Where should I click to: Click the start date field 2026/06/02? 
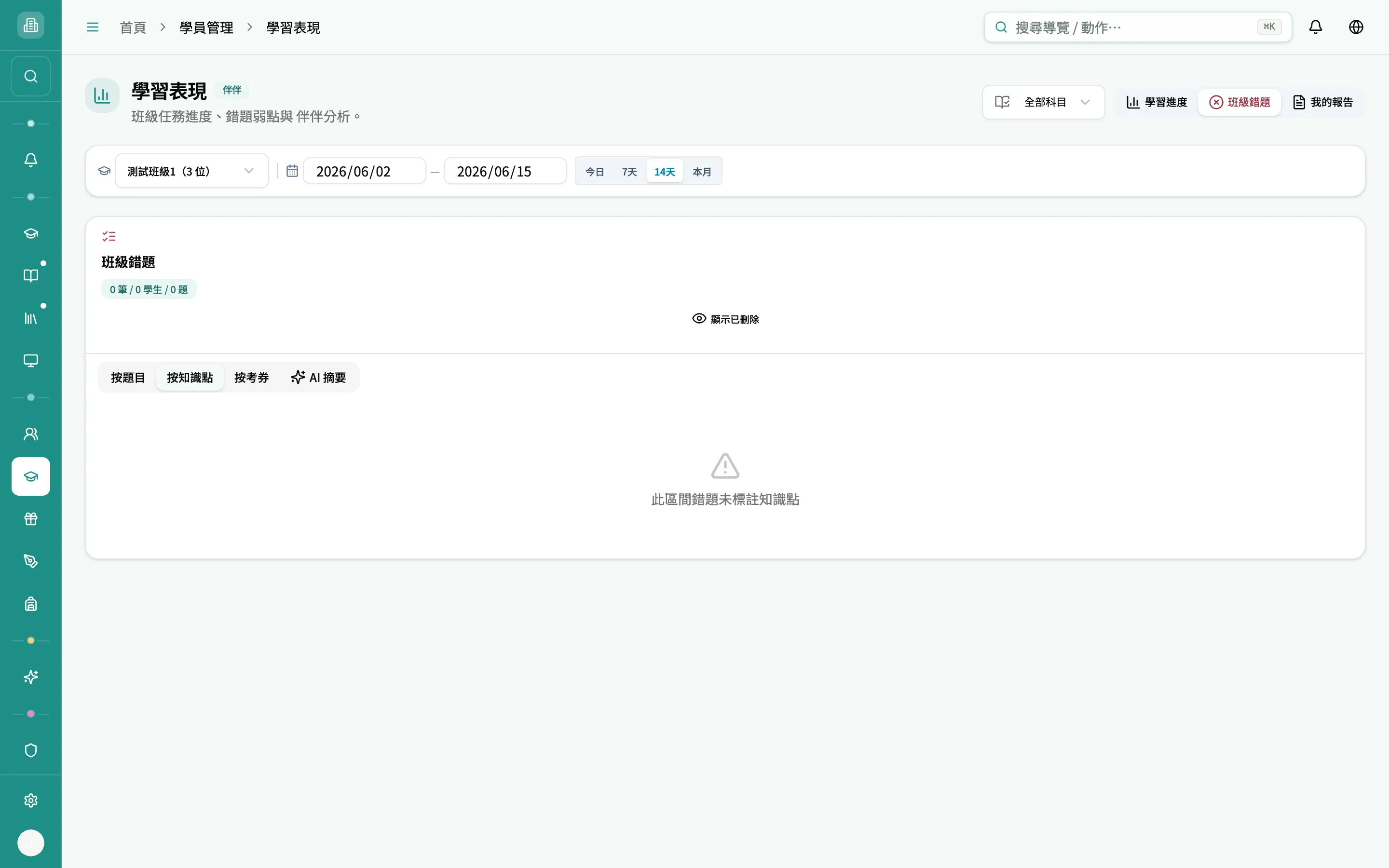coord(365,171)
